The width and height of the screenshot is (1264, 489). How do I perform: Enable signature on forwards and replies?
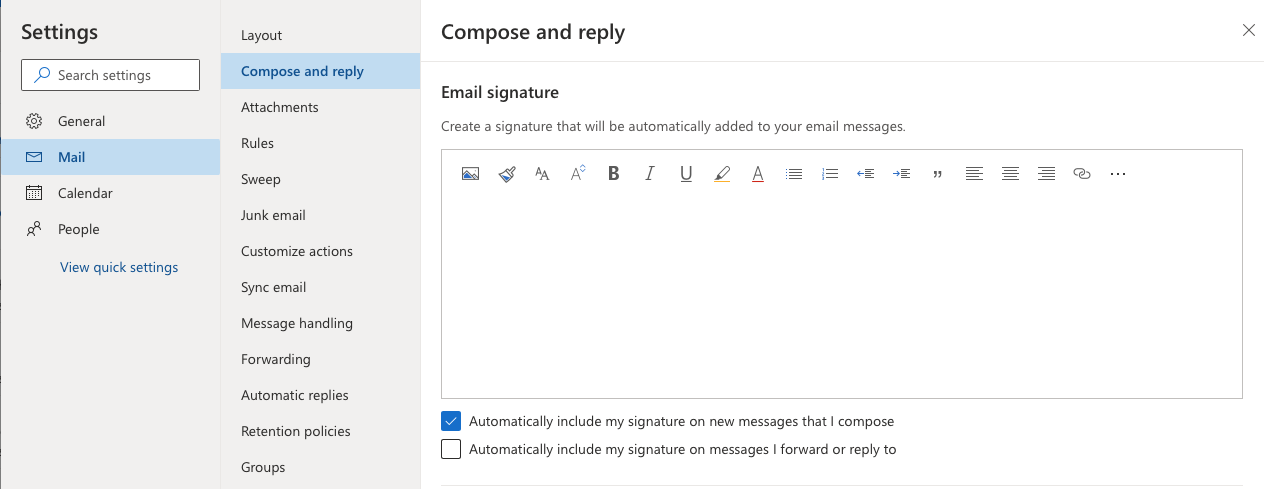[451, 449]
